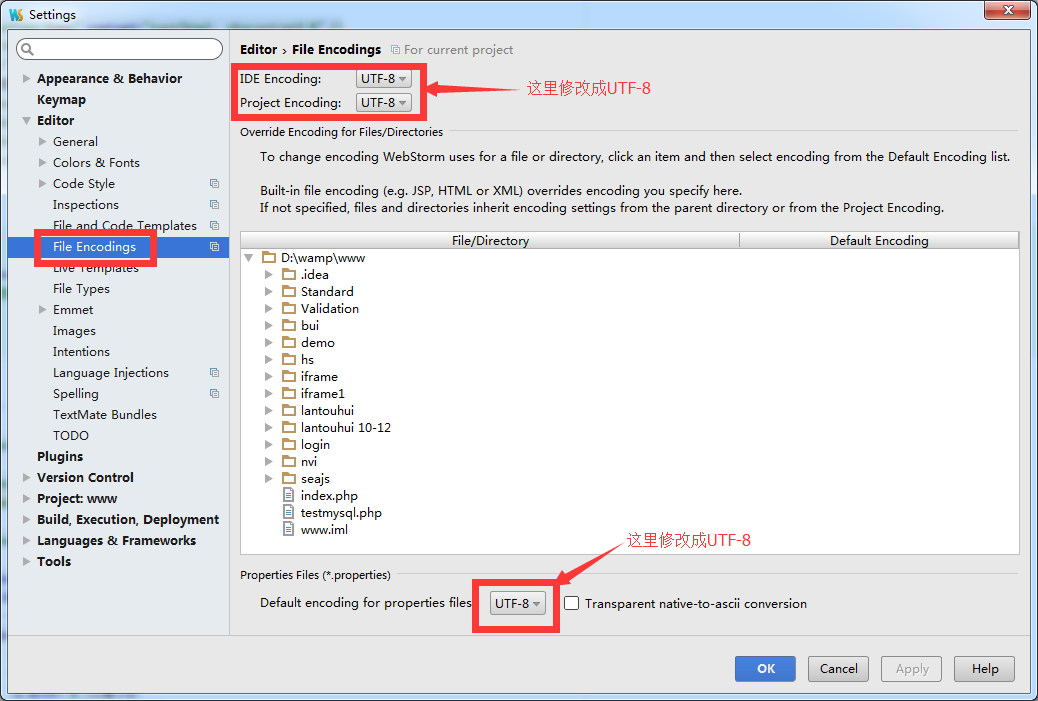The height and width of the screenshot is (701, 1038).
Task: Open Inspections settings page
Action: pyautogui.click(x=85, y=205)
